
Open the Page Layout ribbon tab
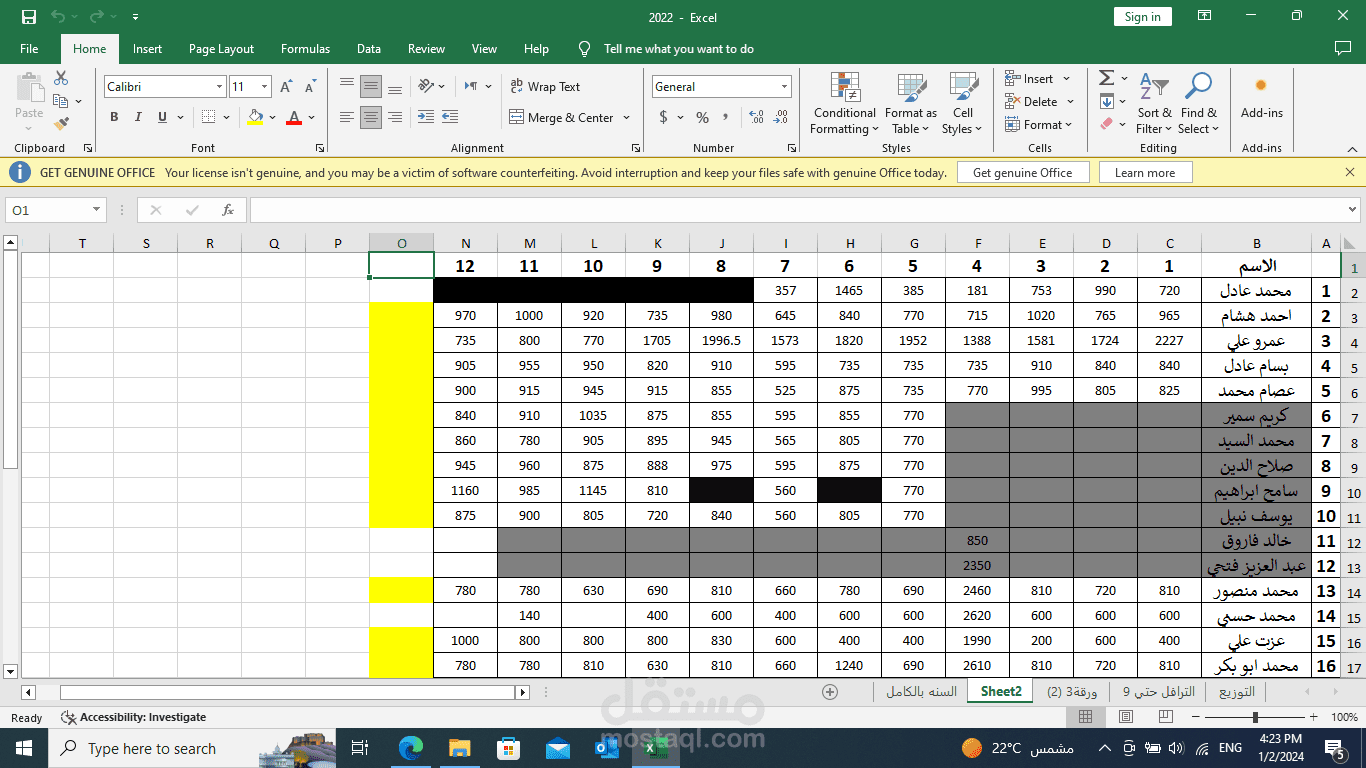221,49
